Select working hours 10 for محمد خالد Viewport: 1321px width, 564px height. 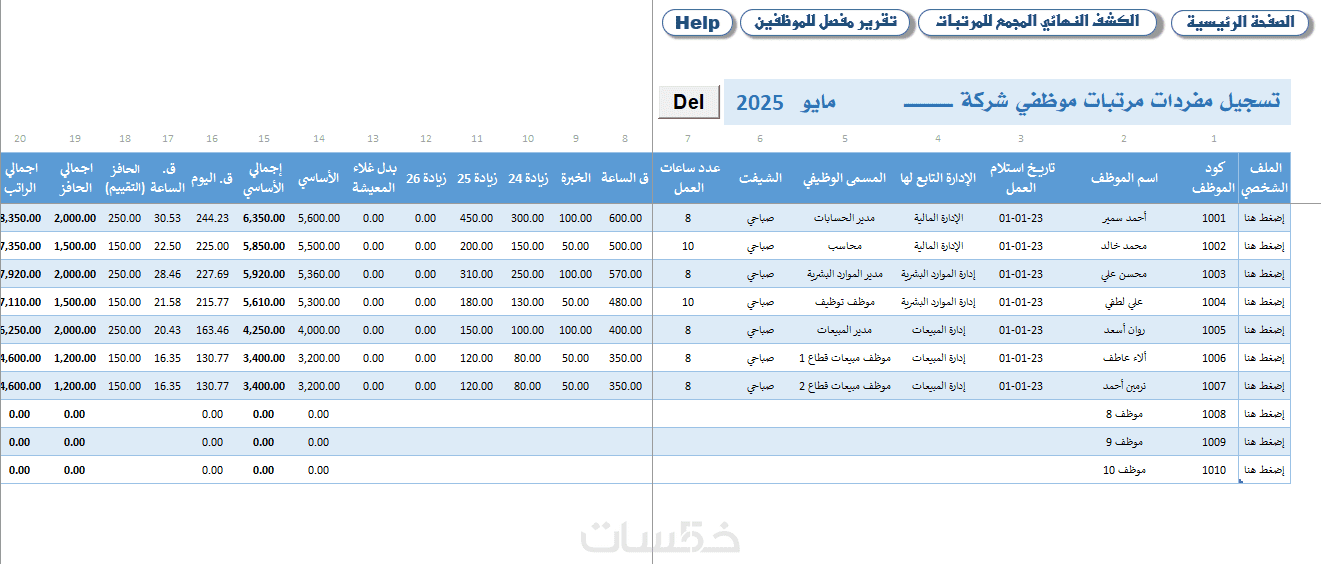point(688,246)
